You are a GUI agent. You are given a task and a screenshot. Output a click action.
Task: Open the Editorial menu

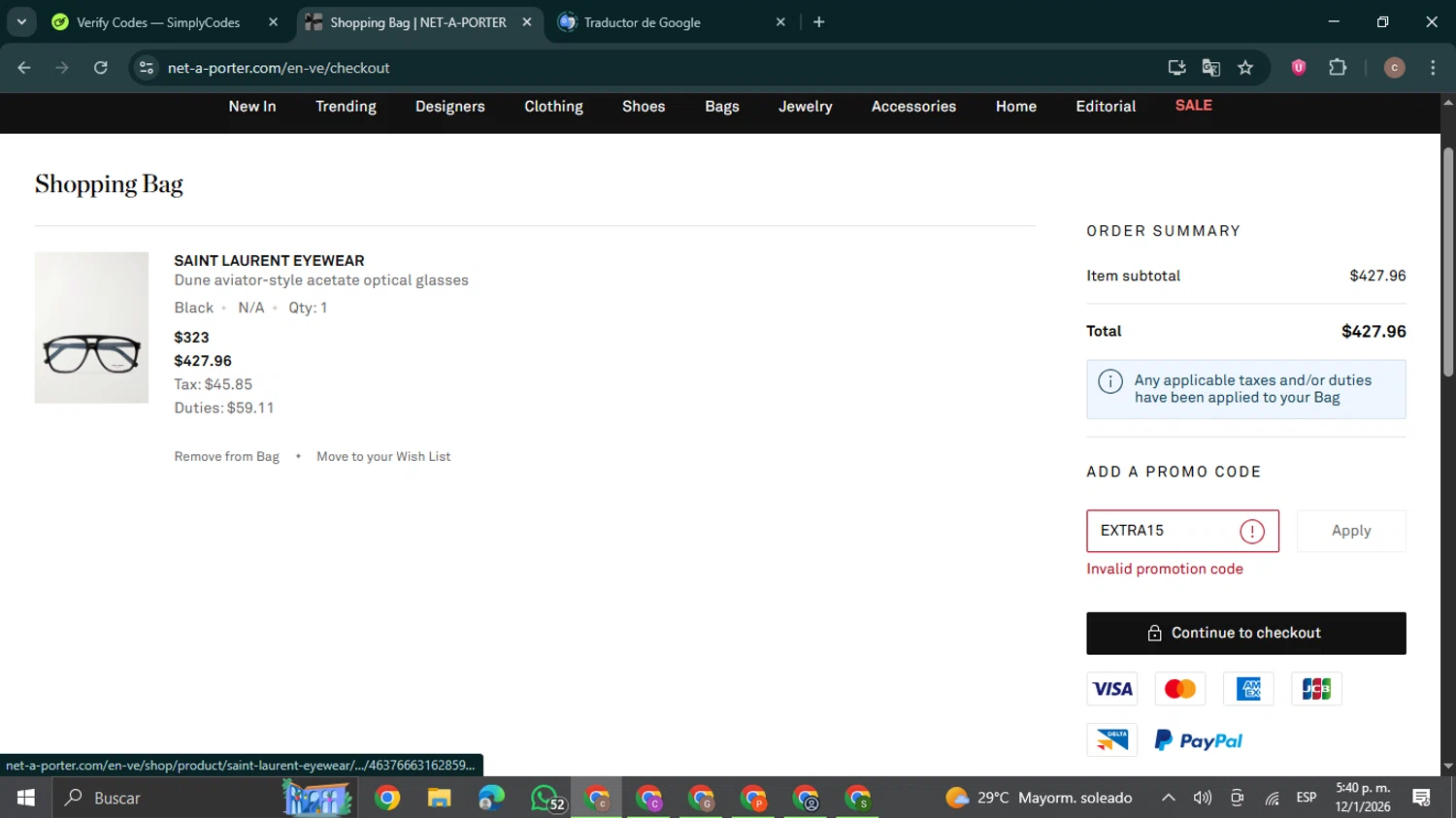tap(1106, 107)
